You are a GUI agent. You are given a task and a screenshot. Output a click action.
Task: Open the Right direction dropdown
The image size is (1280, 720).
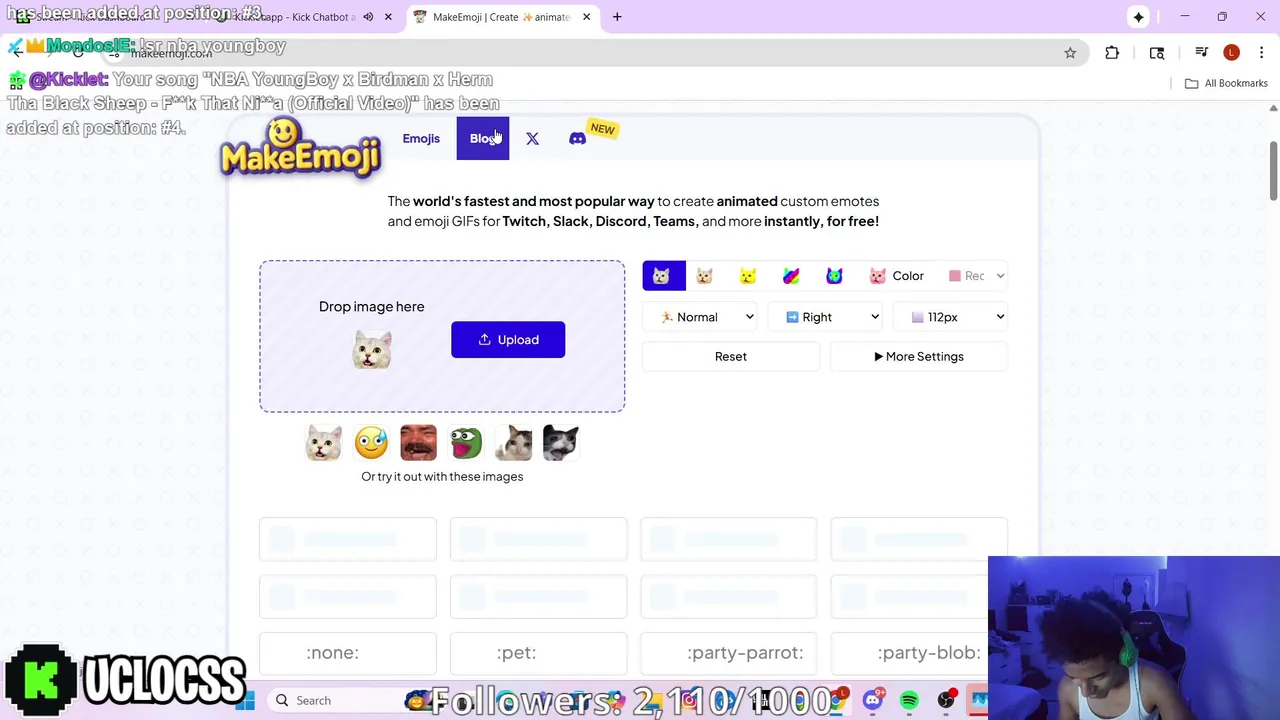point(825,317)
